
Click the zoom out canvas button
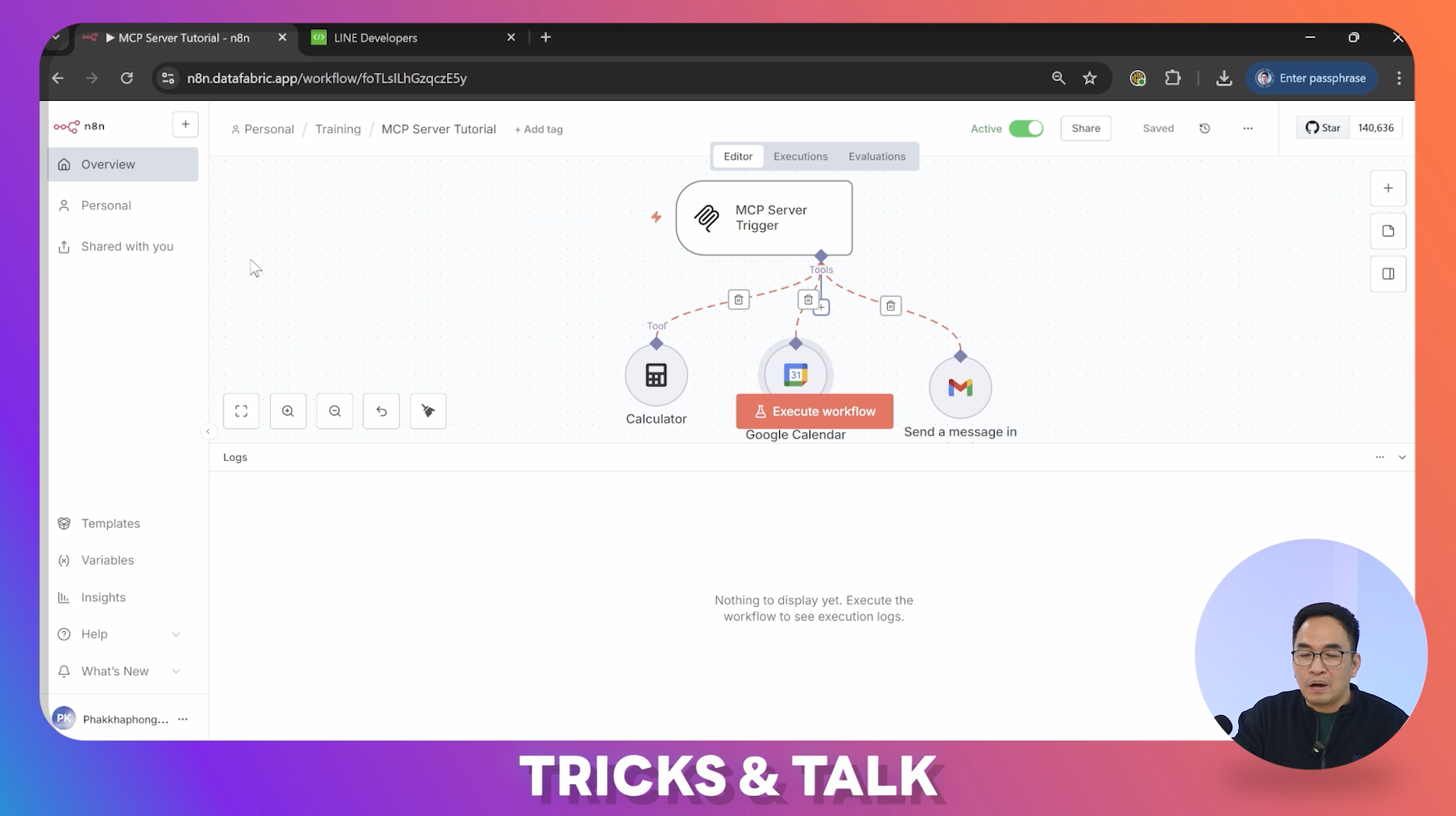pos(335,411)
